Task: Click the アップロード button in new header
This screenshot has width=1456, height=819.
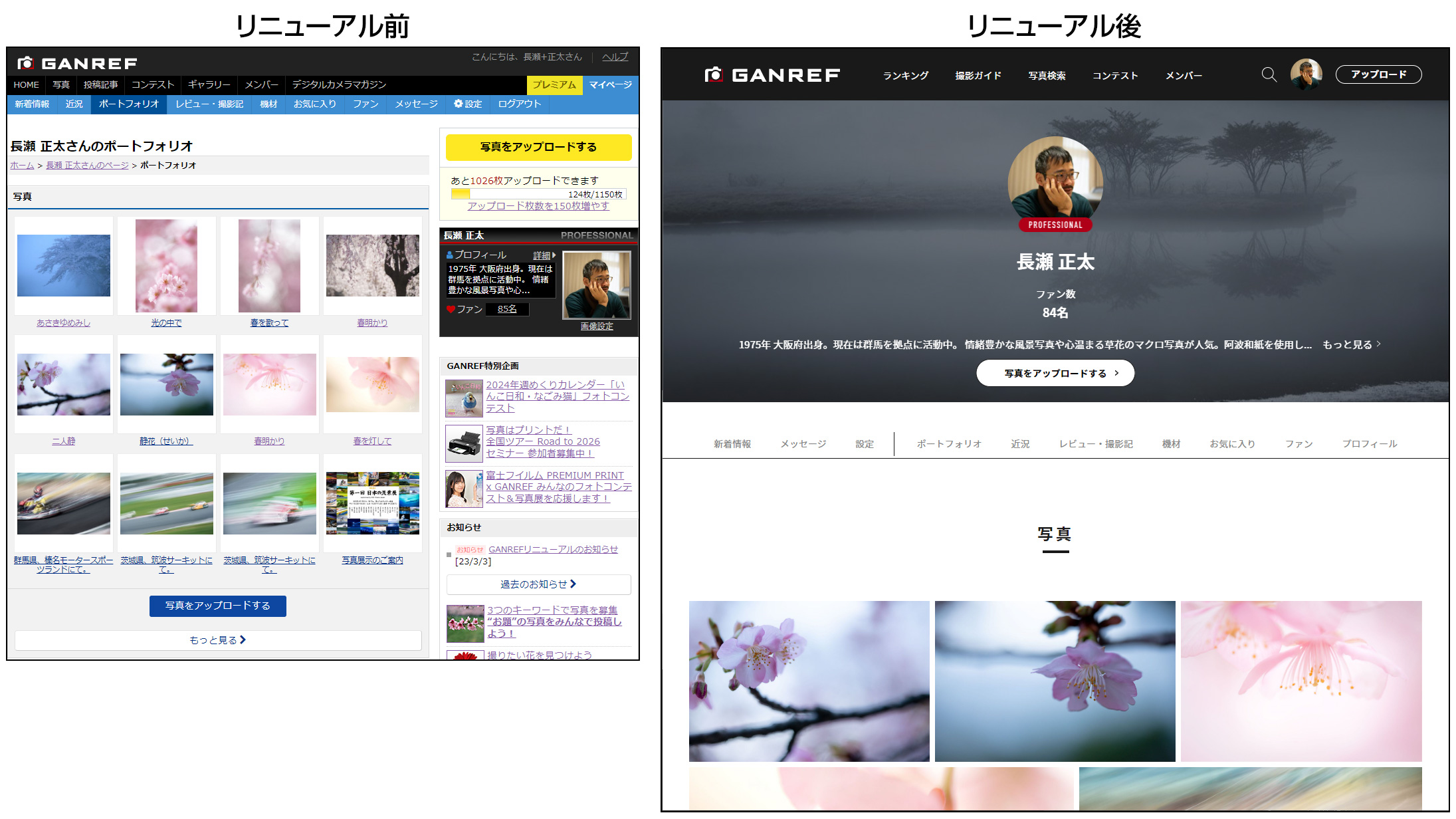Action: click(x=1378, y=74)
